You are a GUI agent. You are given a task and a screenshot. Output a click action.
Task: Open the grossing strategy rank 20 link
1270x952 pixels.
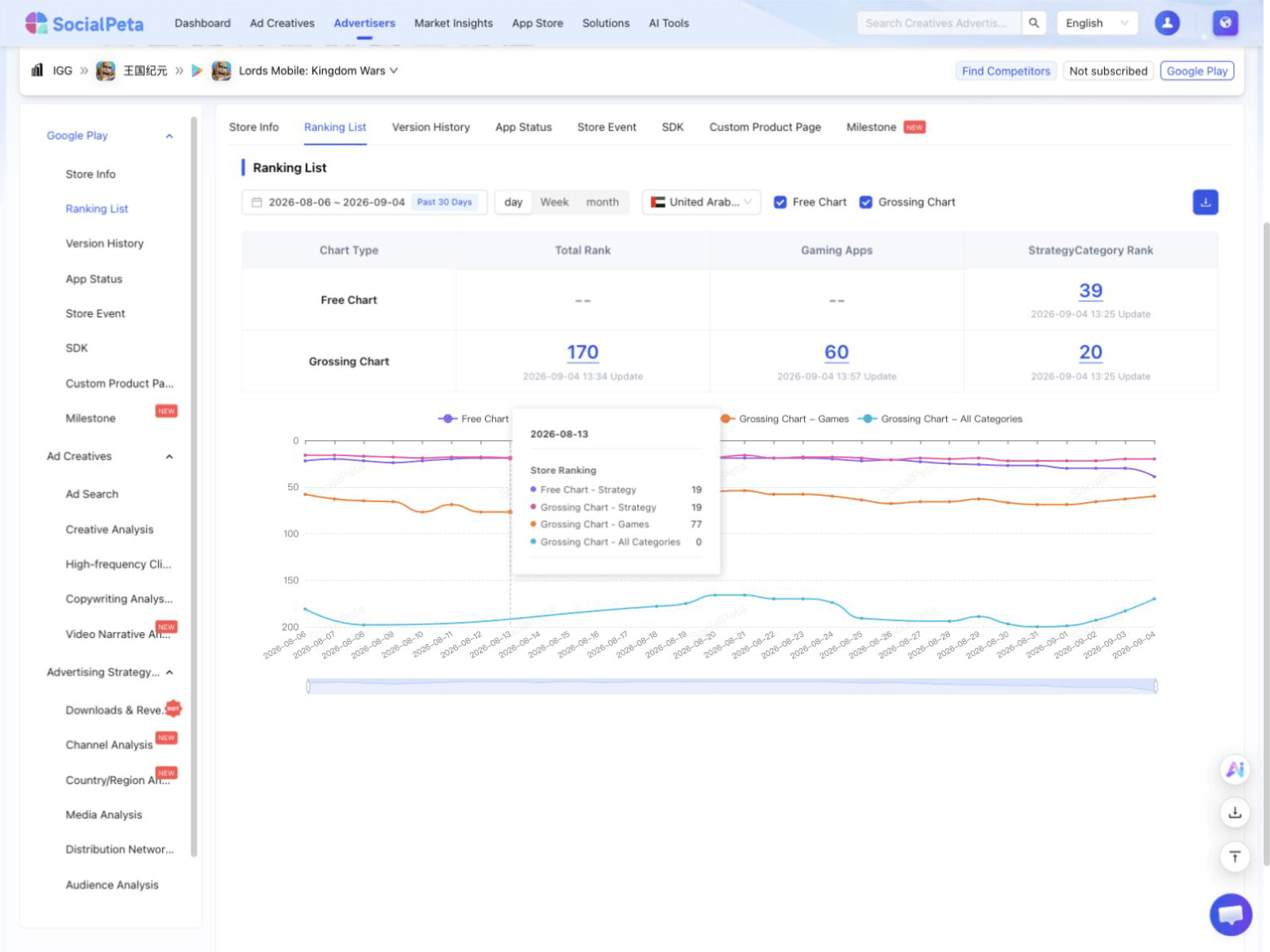point(1091,352)
